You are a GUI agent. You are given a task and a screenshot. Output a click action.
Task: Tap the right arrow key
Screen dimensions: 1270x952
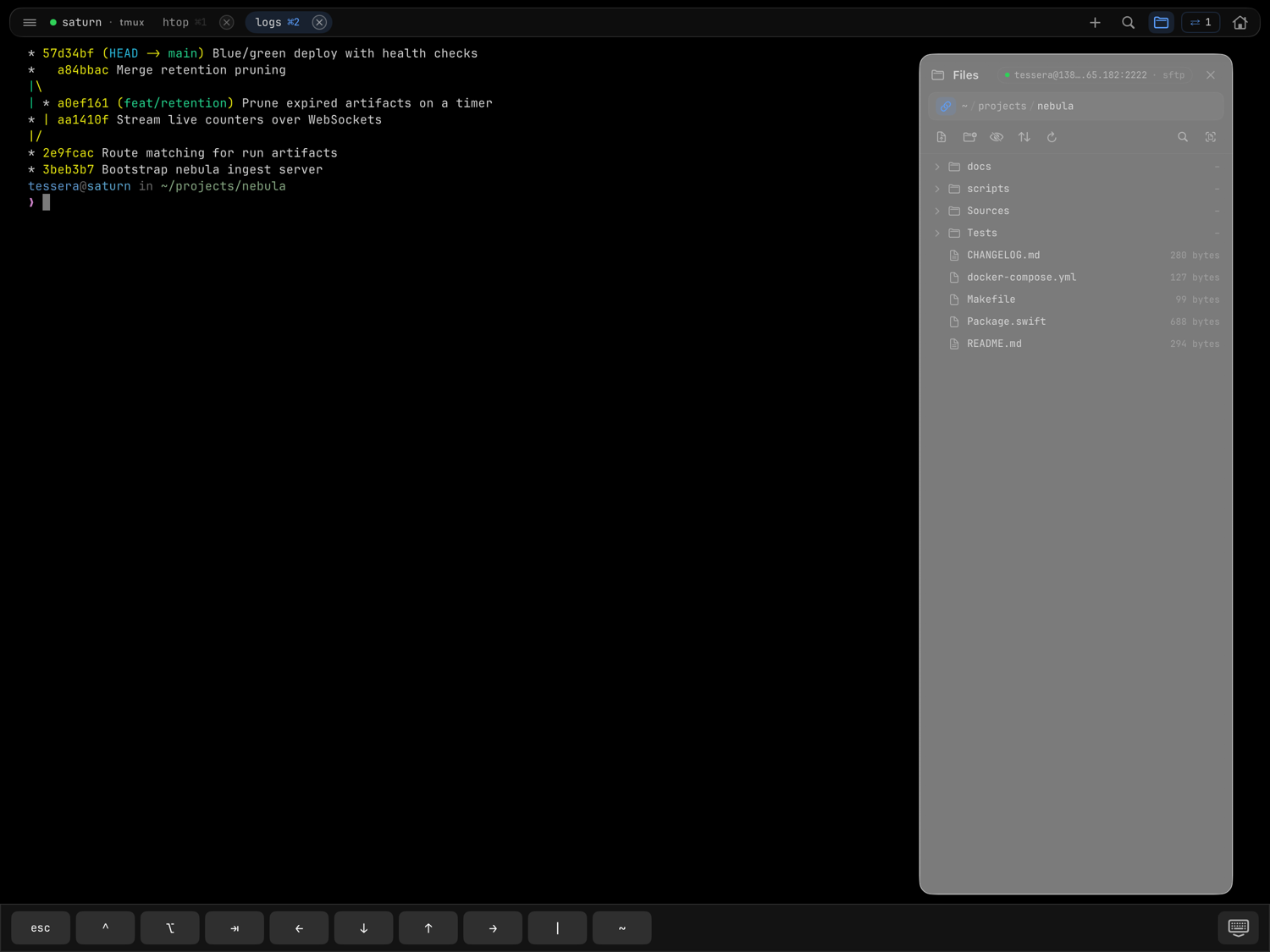tap(493, 928)
